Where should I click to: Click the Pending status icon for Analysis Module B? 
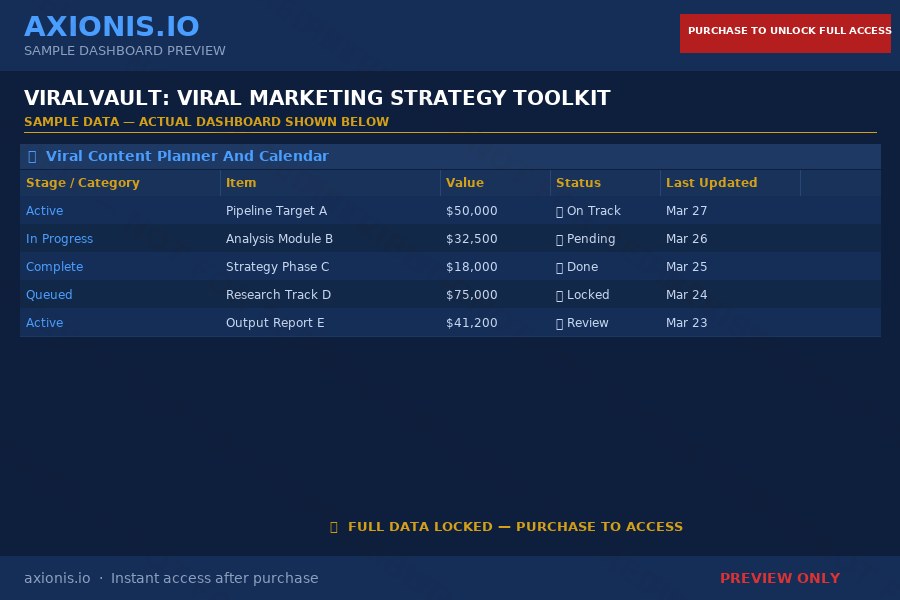pos(560,239)
